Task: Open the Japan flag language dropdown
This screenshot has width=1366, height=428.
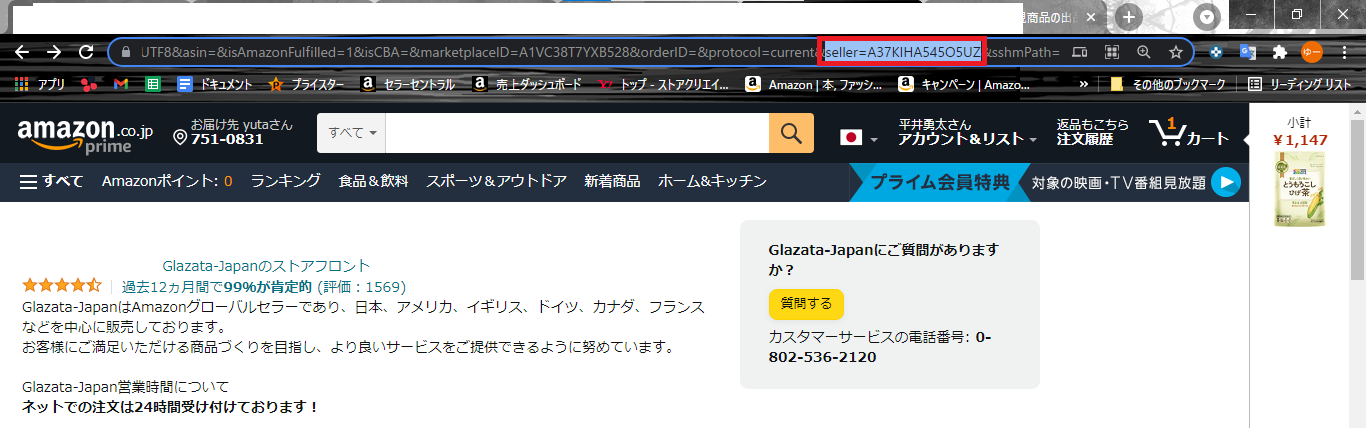Action: click(x=859, y=137)
